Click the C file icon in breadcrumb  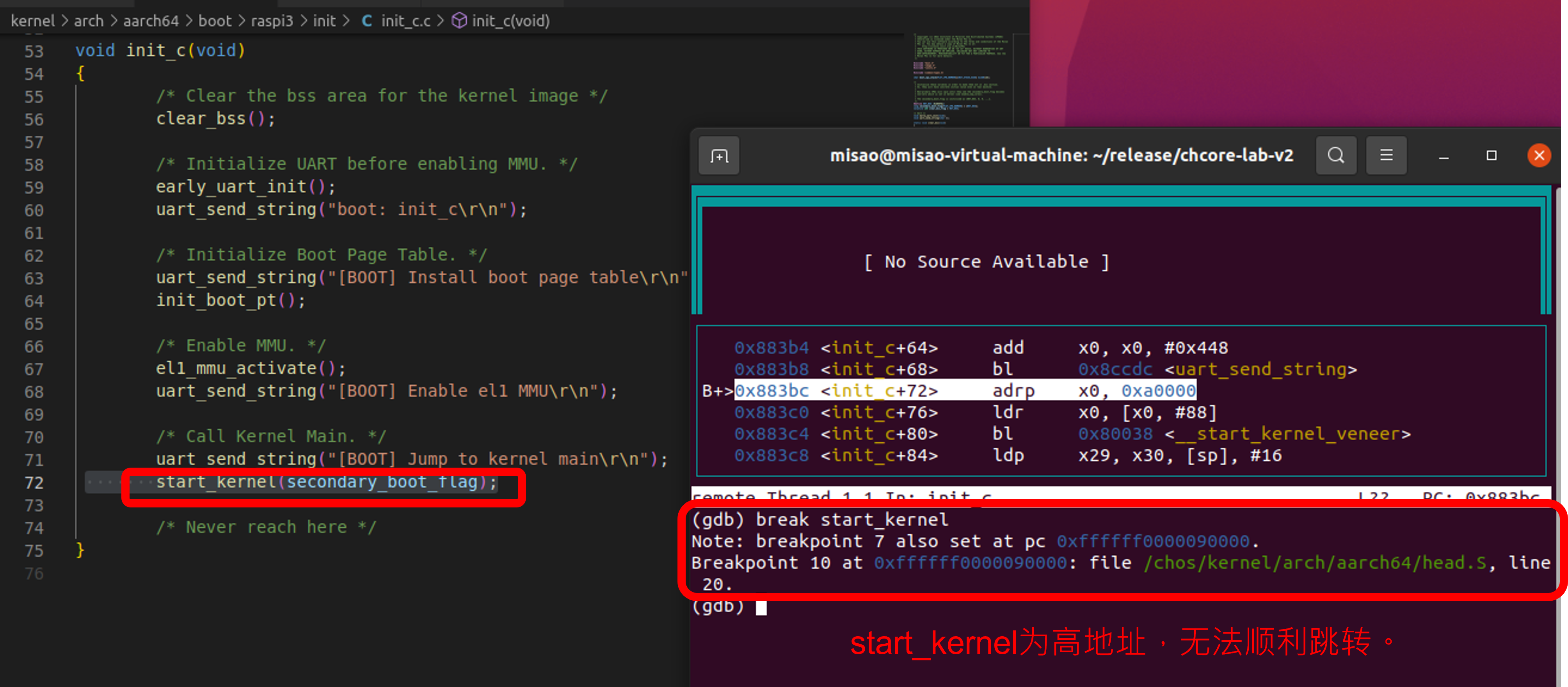tap(367, 21)
